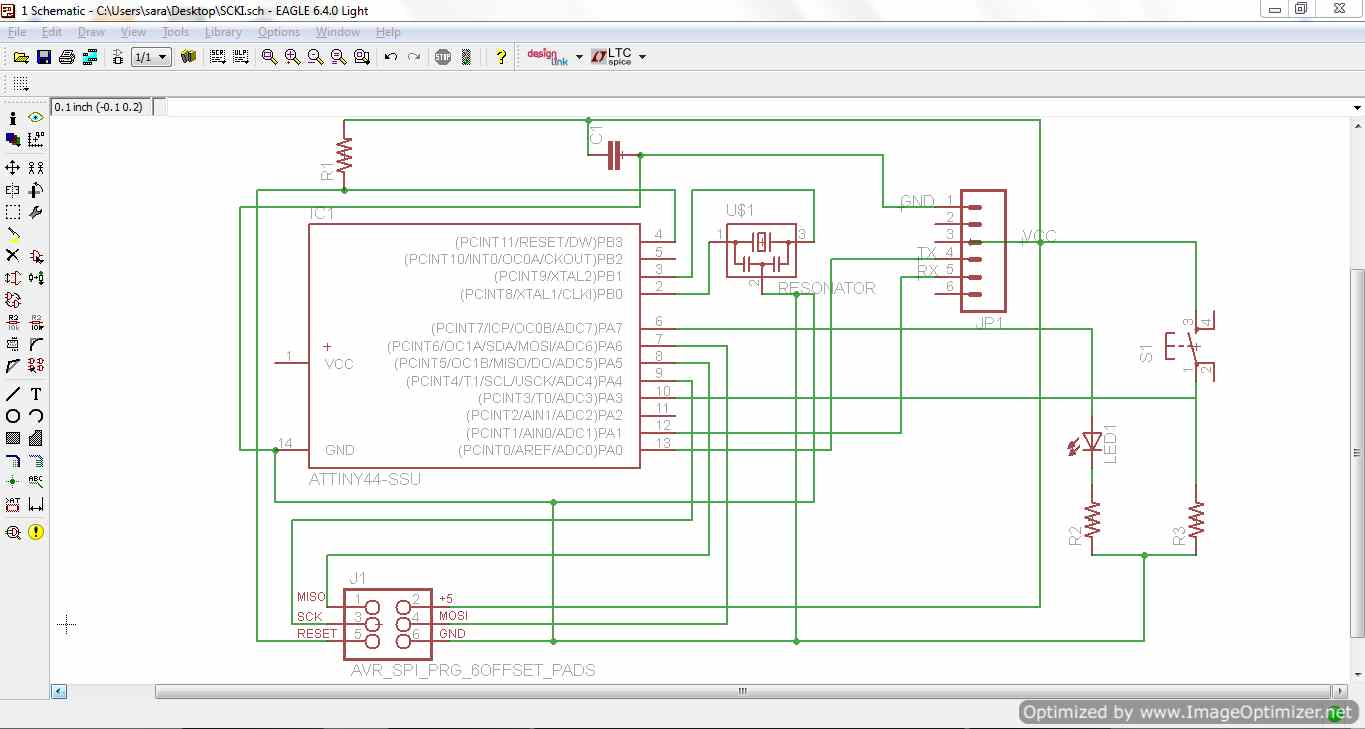The image size is (1365, 729).
Task: Undo the last action
Action: point(391,57)
